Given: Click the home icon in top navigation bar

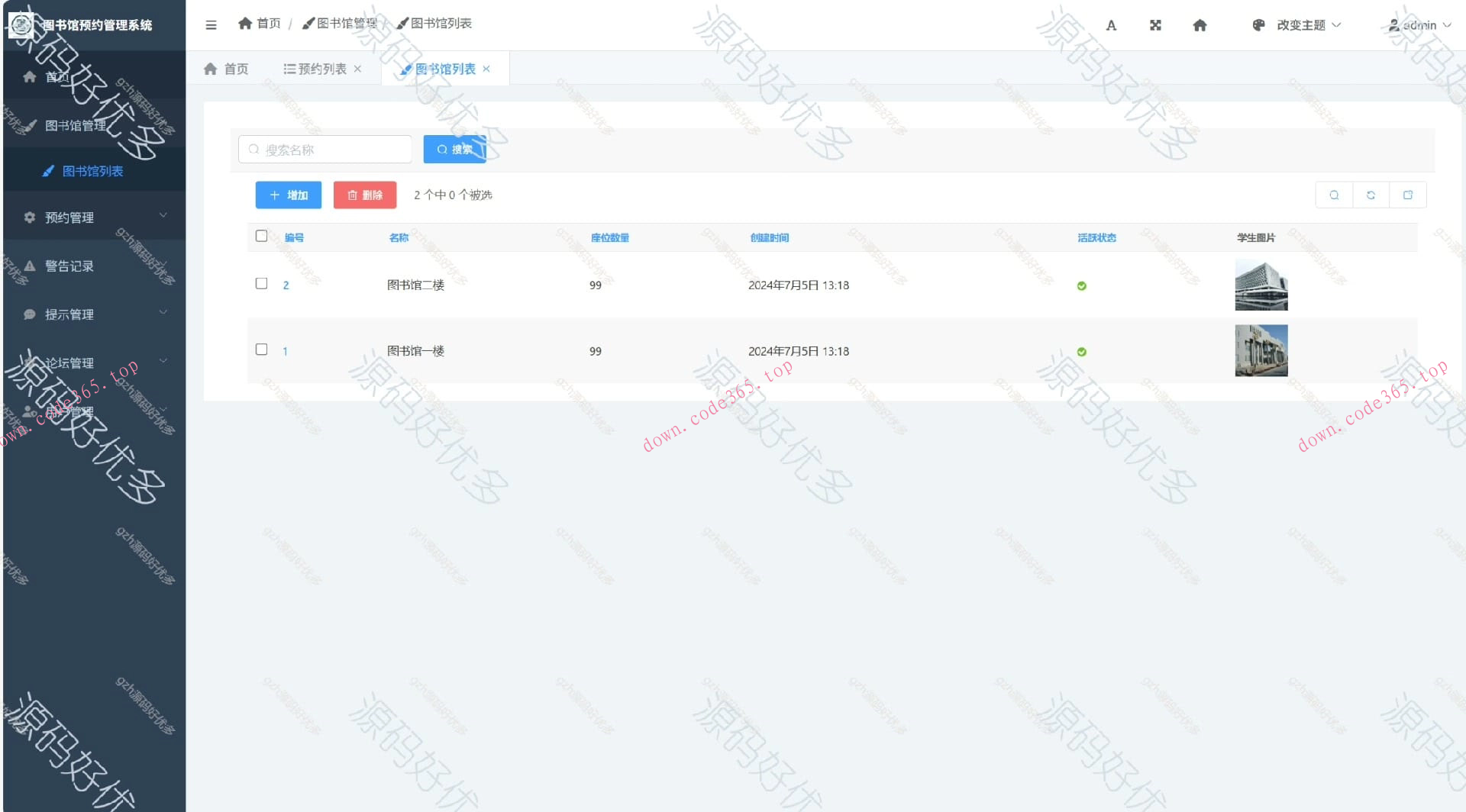Looking at the screenshot, I should 1200,24.
